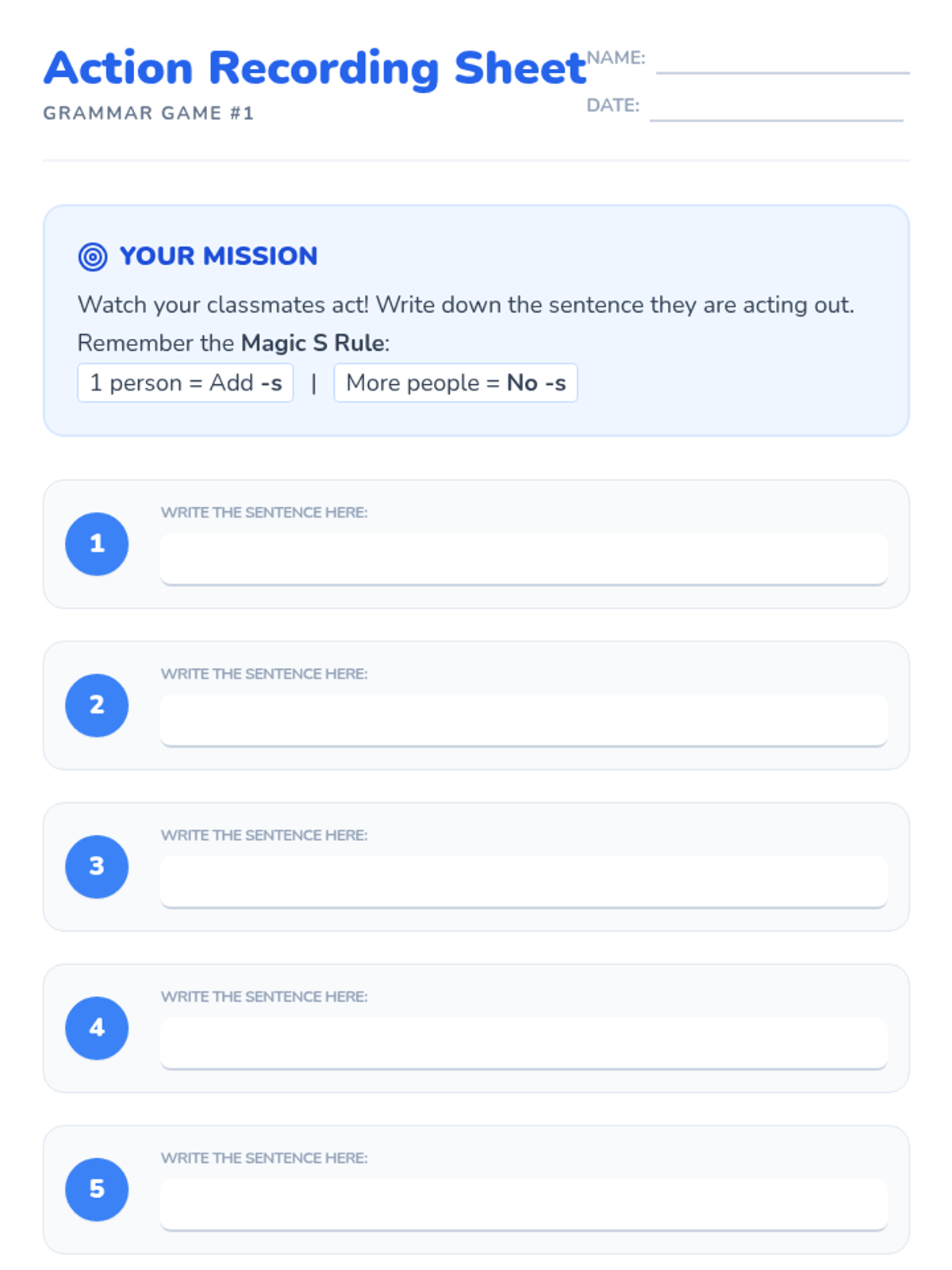Click the number 5 circle badge
Viewport: 952px width, 1270px height.
[97, 1189]
